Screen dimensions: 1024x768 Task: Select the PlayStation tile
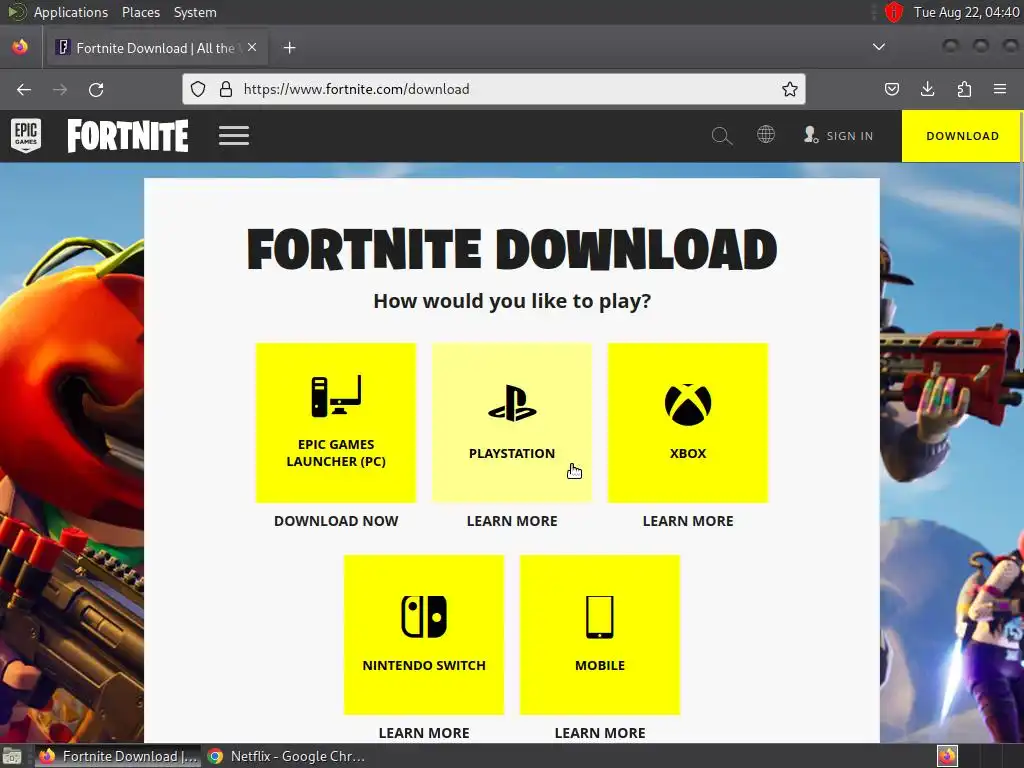point(512,423)
